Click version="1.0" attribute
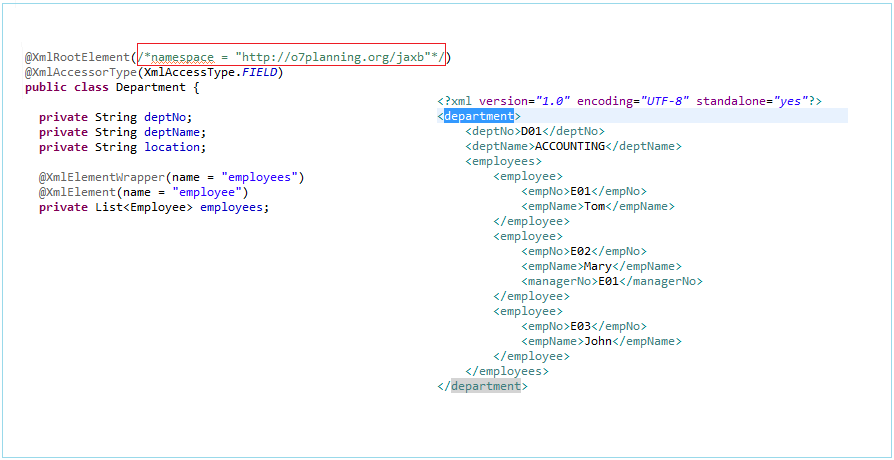The image size is (894, 460). click(x=525, y=101)
